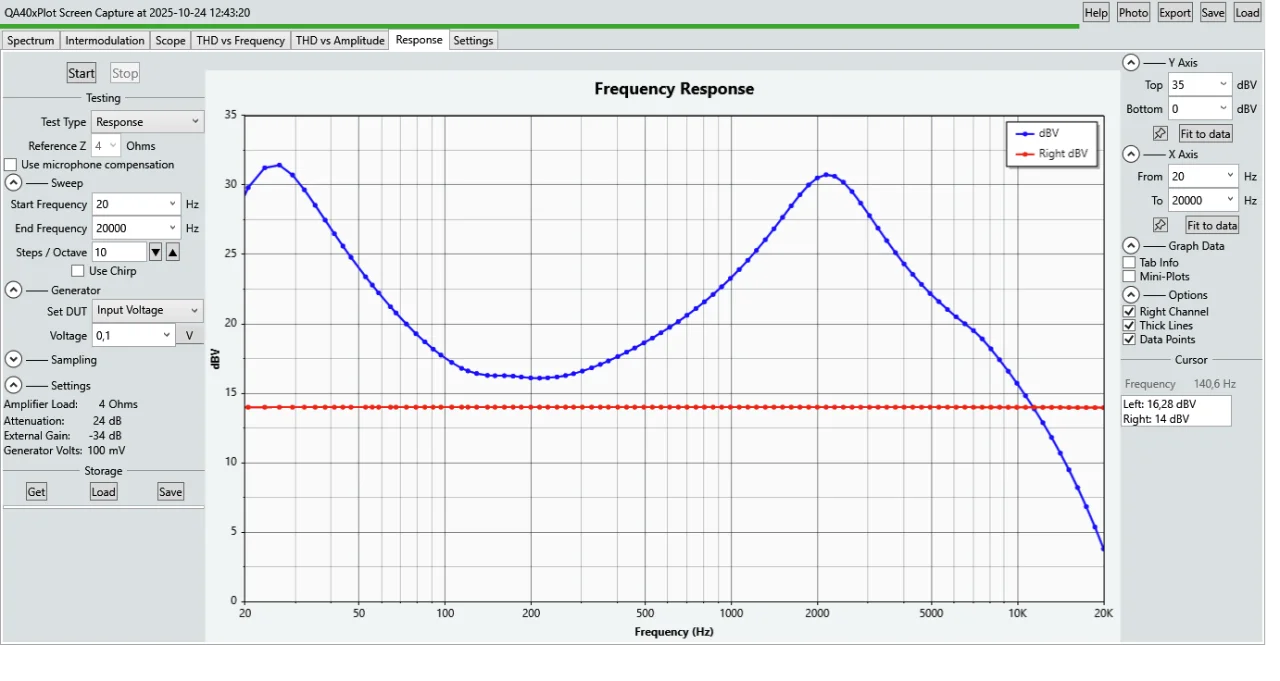Open the Test Type dropdown

[148, 122]
